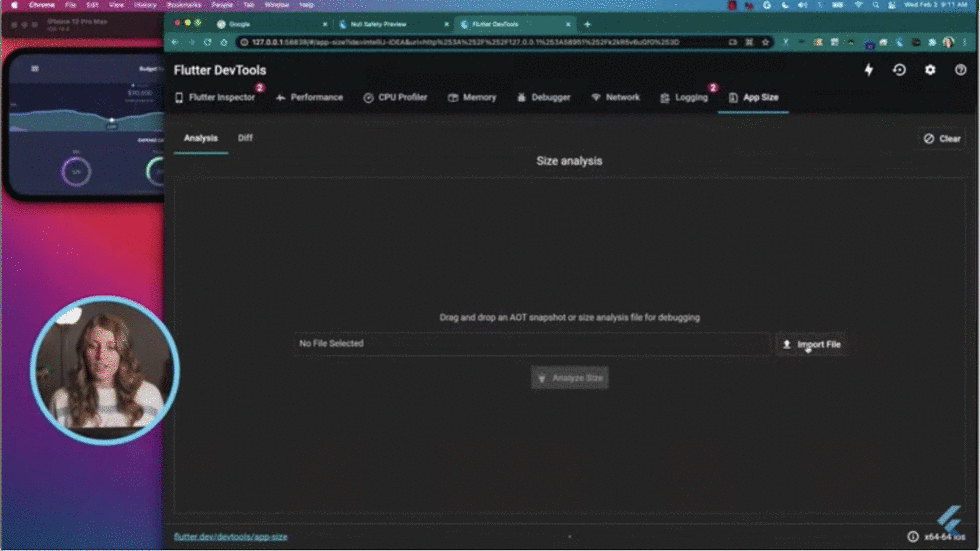Open the CPU Profiler tab
Image resolution: width=980 pixels, height=551 pixels.
click(x=395, y=97)
